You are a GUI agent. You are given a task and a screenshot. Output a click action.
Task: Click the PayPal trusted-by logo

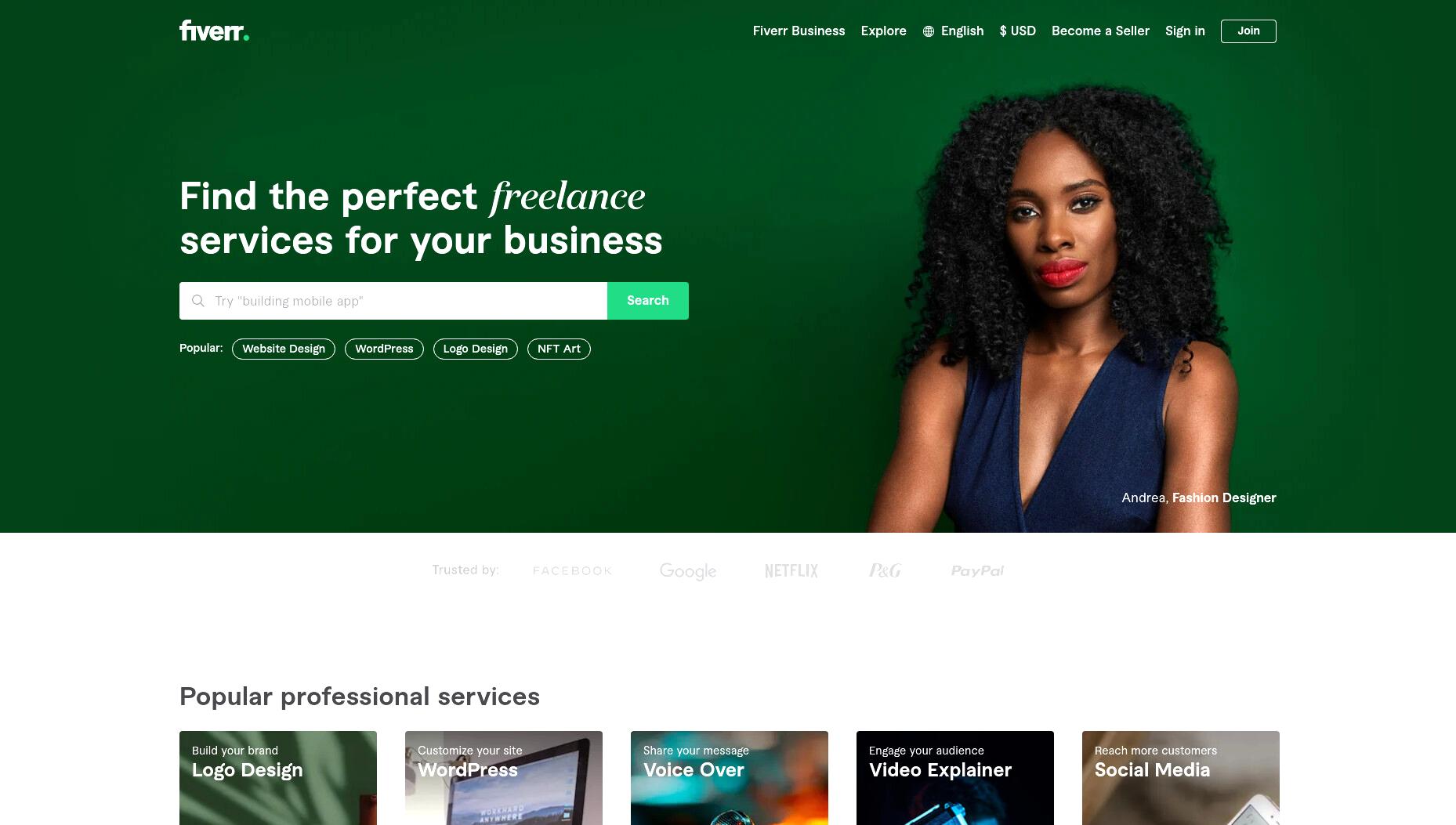(x=977, y=570)
